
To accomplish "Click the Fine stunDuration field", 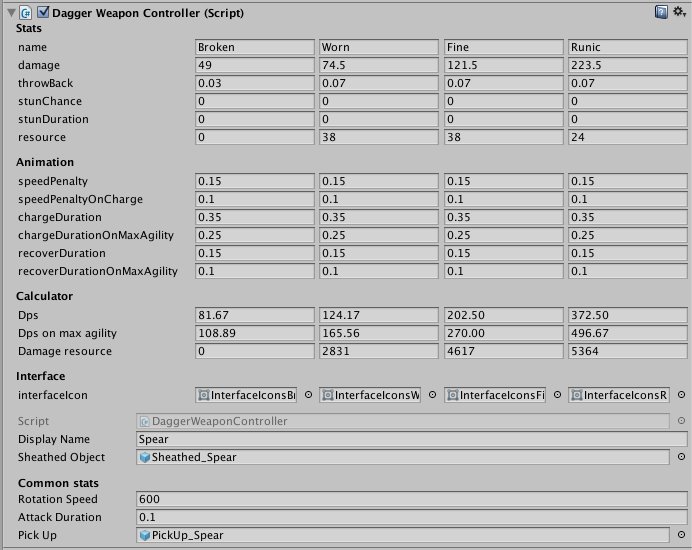I will click(x=504, y=119).
